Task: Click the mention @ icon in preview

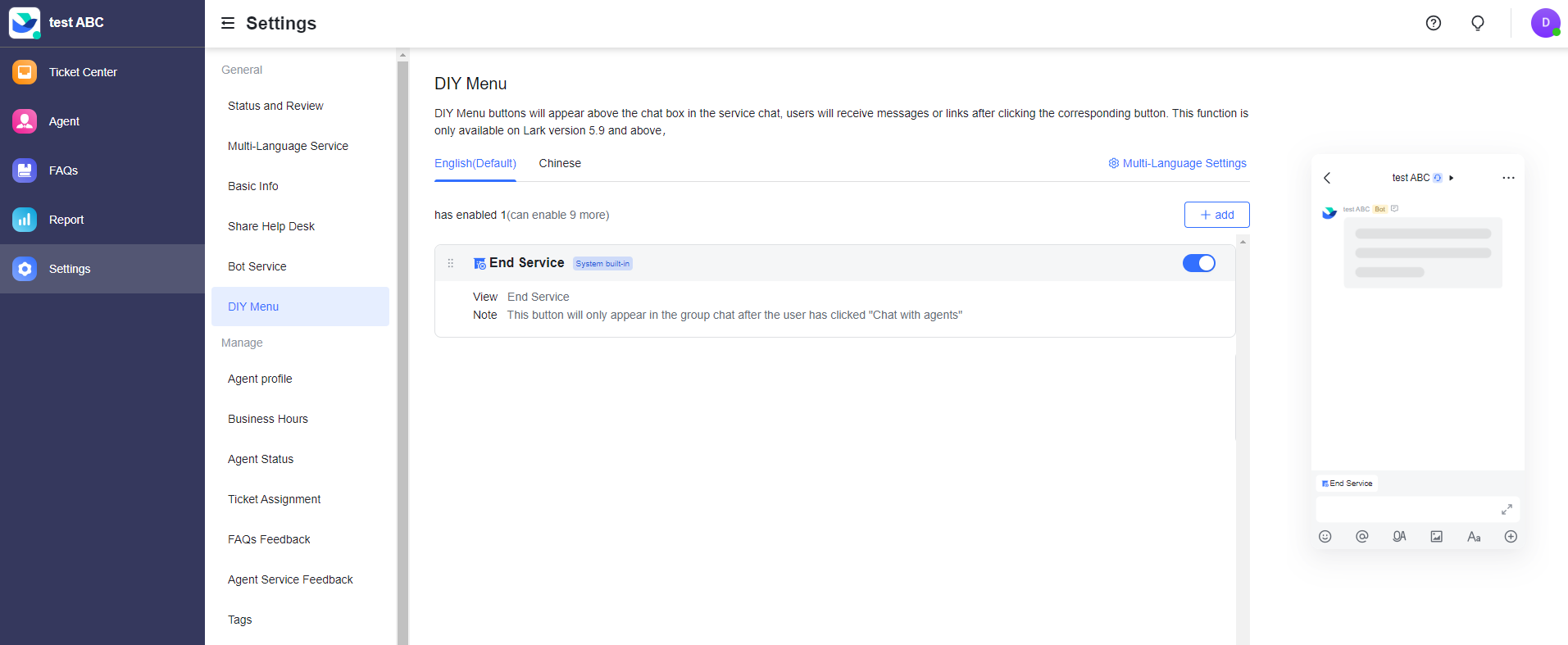Action: 1362,537
